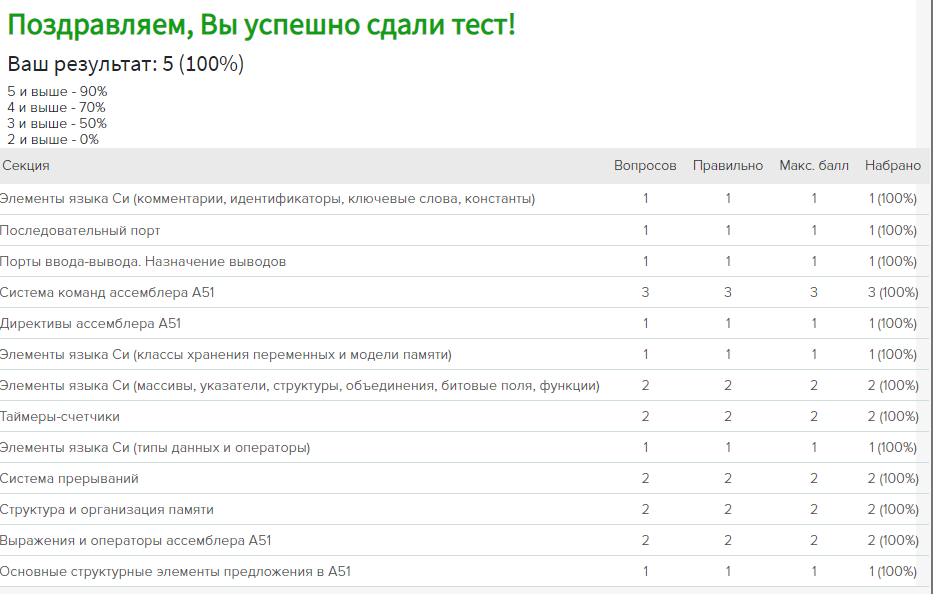Select 'Основные структурные элементы предложения в A51' row
The width and height of the screenshot is (933, 594).
point(464,571)
